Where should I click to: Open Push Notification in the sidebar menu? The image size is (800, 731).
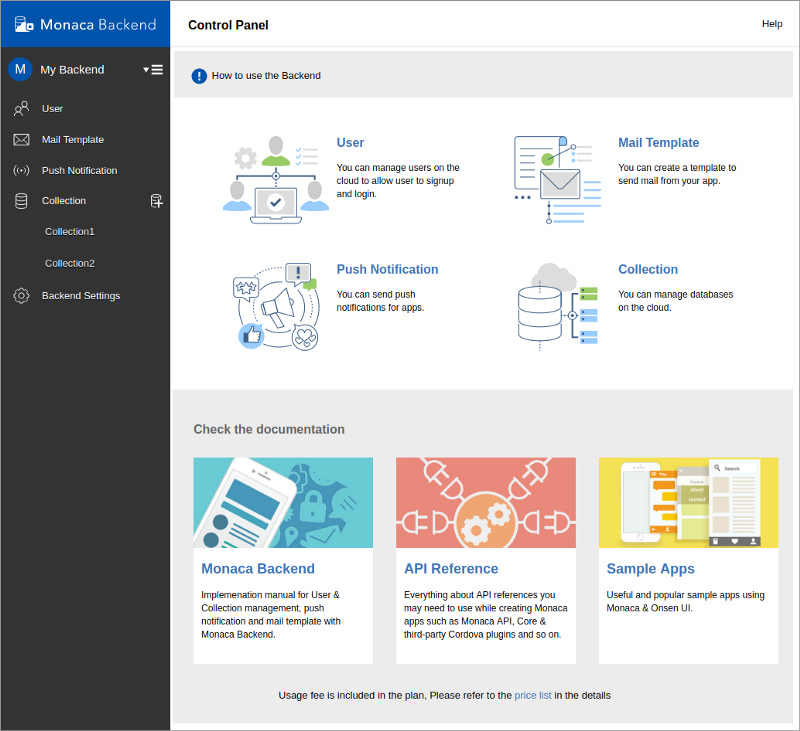coord(79,170)
